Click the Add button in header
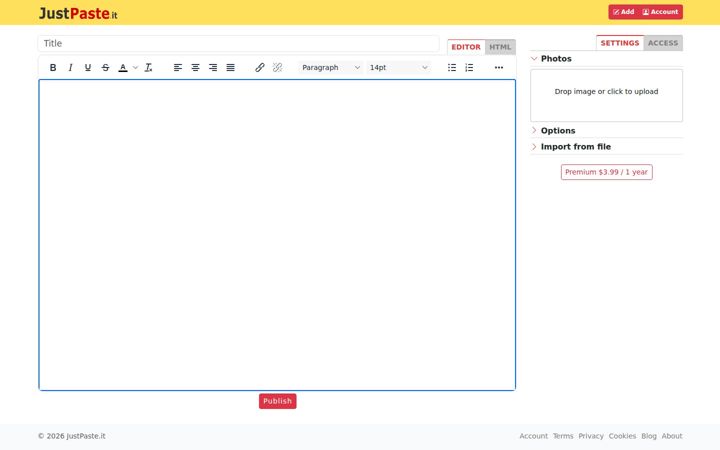This screenshot has width=720, height=450. pyautogui.click(x=623, y=12)
